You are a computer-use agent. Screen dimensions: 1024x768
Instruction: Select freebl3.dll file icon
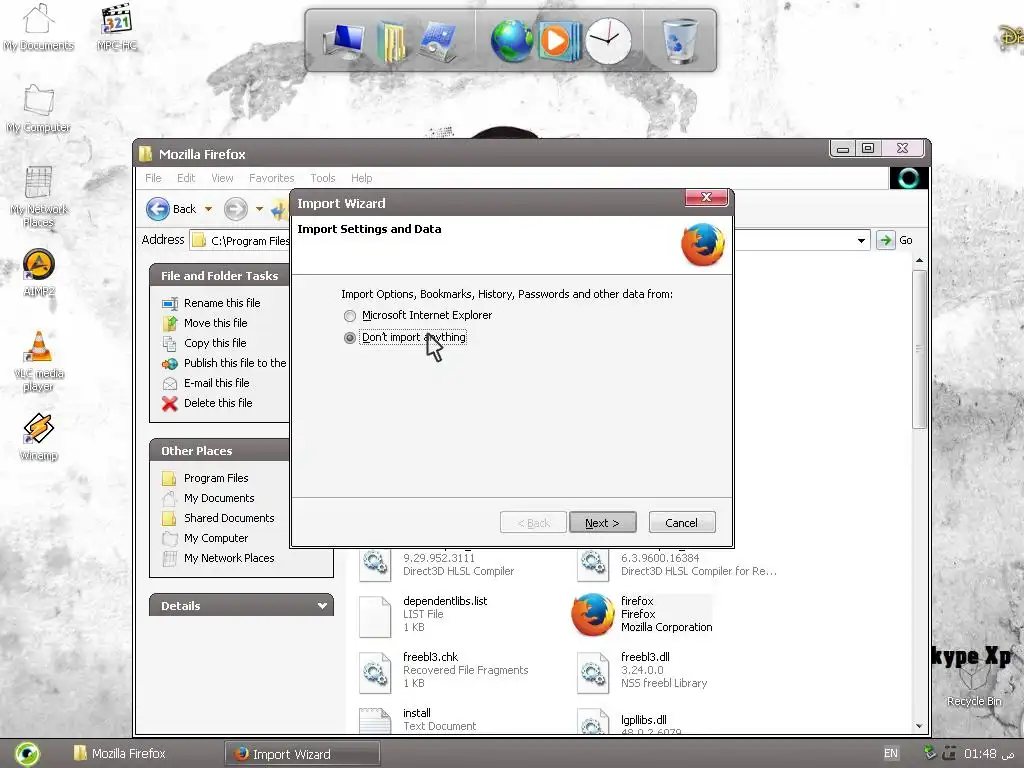coord(593,672)
